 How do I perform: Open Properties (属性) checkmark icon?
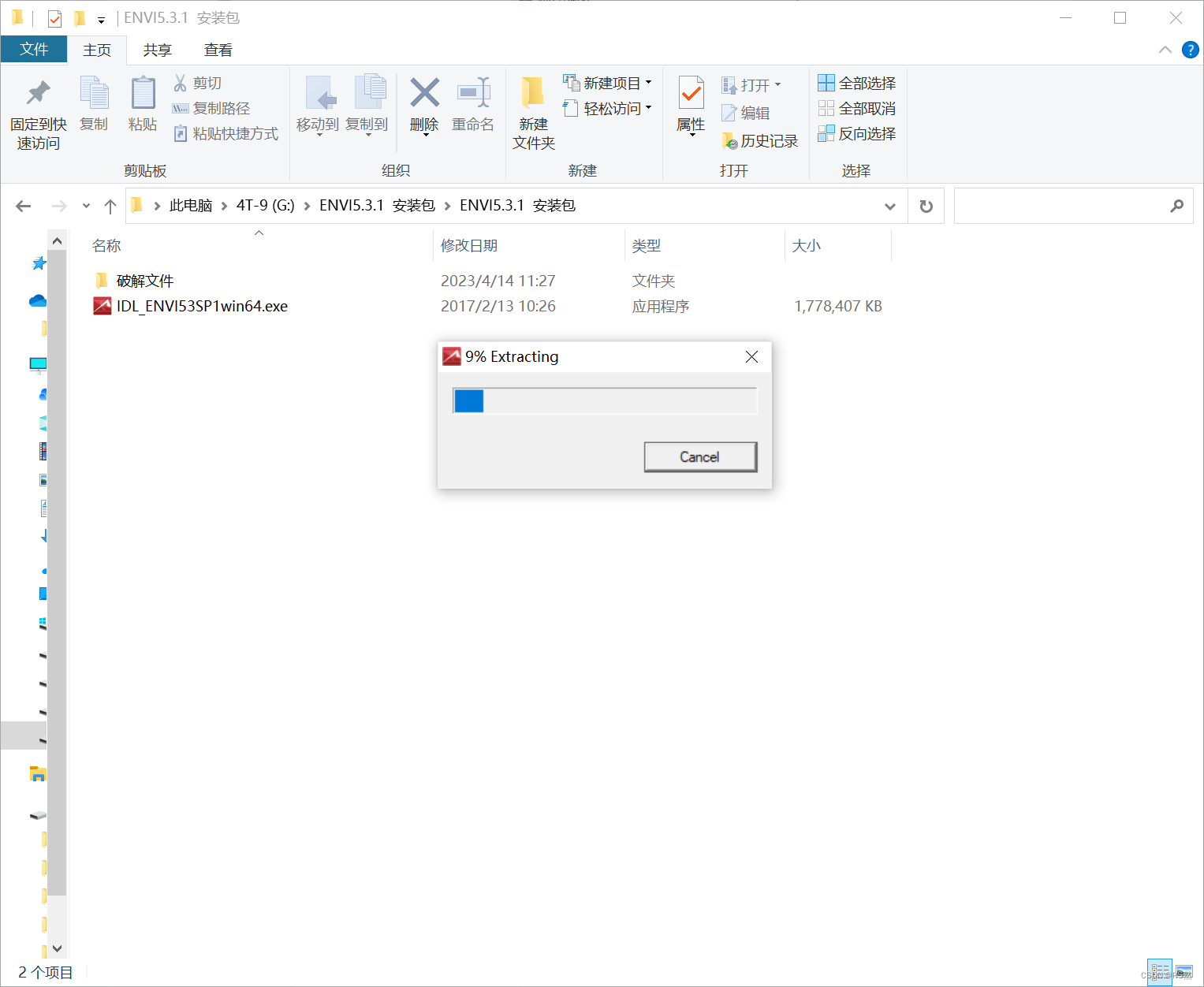[x=691, y=94]
